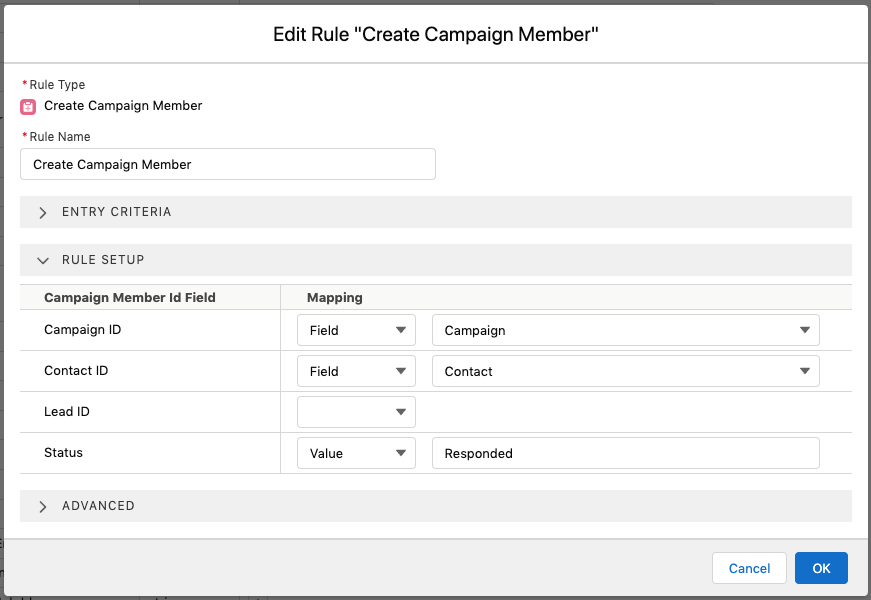Viewport: 871px width, 600px height.
Task: Expand the ADVANCED section
Action: point(98,506)
